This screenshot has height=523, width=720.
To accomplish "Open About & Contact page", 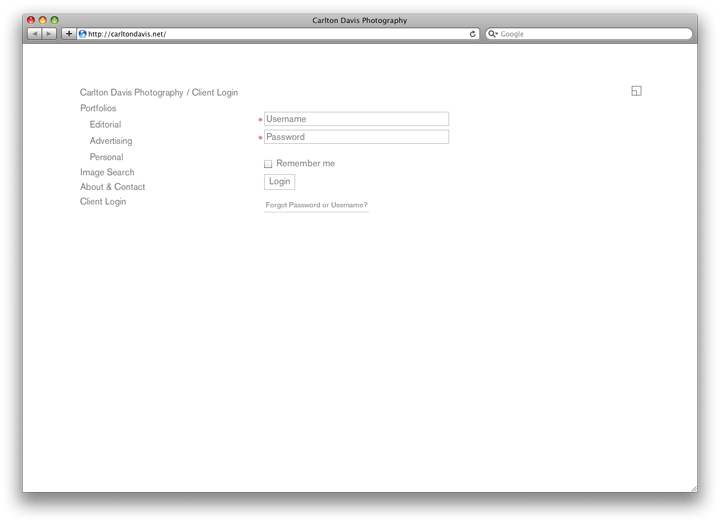I will click(112, 187).
